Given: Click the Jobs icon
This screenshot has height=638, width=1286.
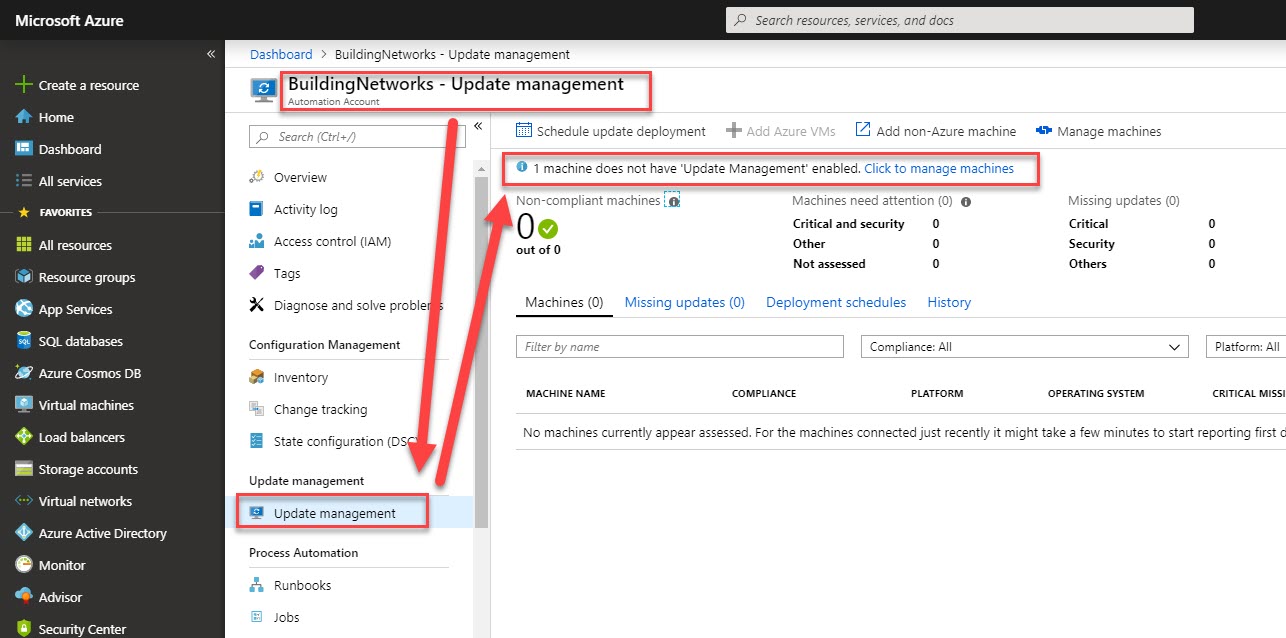Looking at the screenshot, I should tap(256, 617).
